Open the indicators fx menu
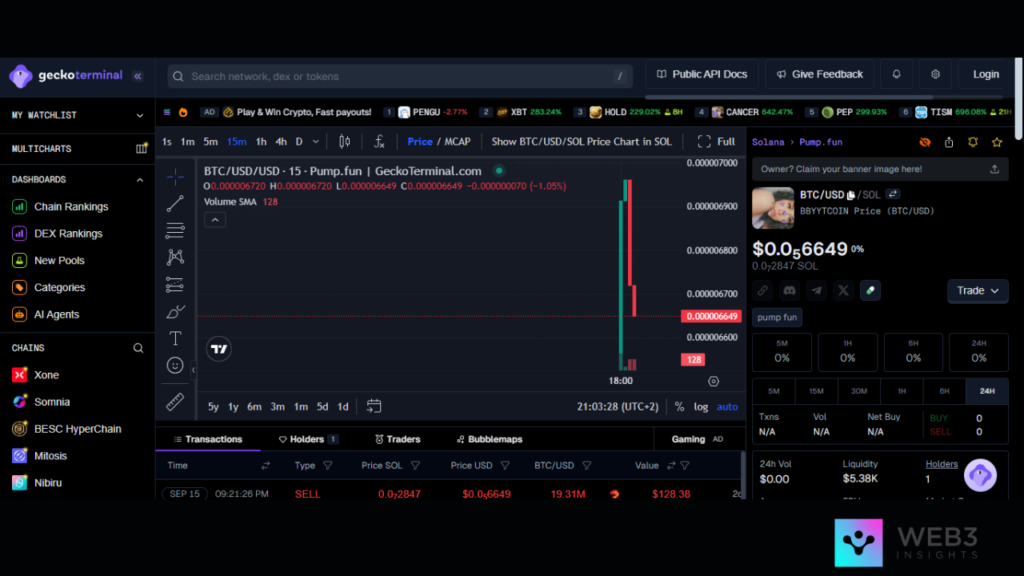 [x=379, y=142]
